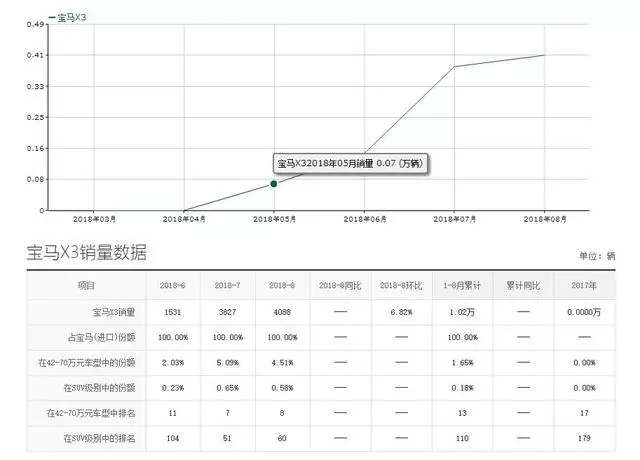Click SUV rank 179 cell
Viewport: 640px width, 460px height.
pos(584,438)
